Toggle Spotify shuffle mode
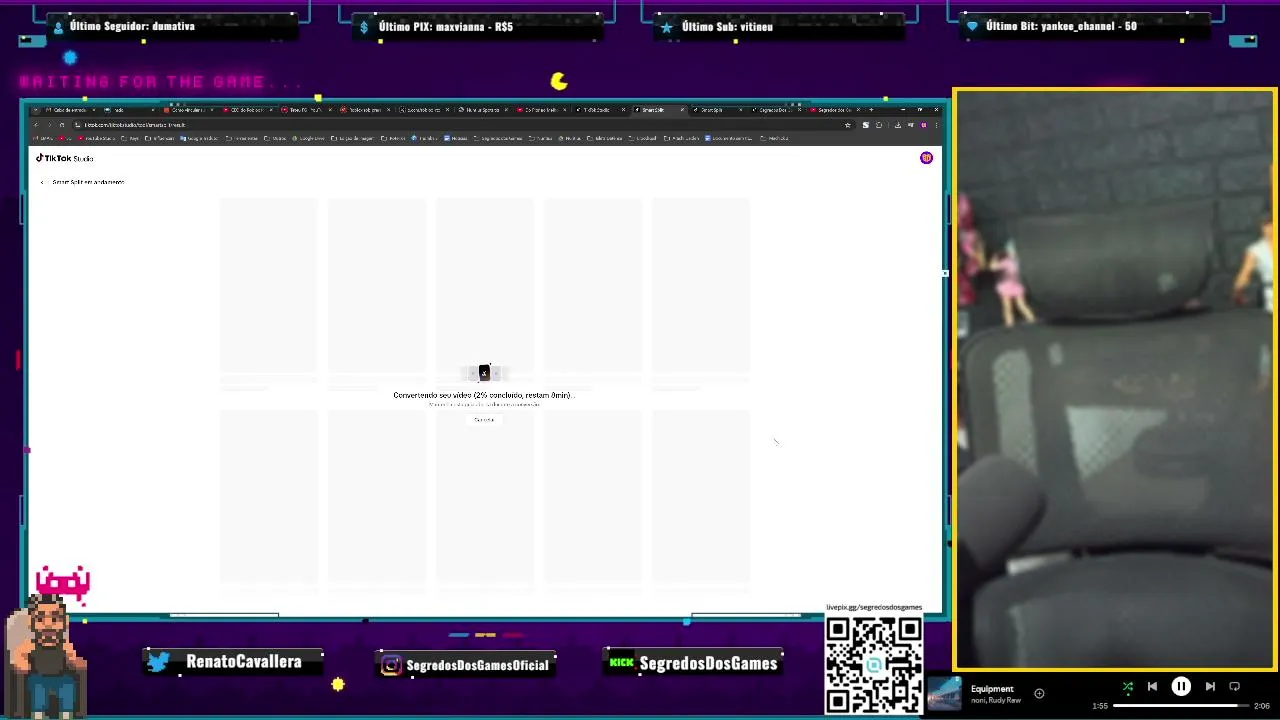This screenshot has height=720, width=1280. coord(1127,687)
